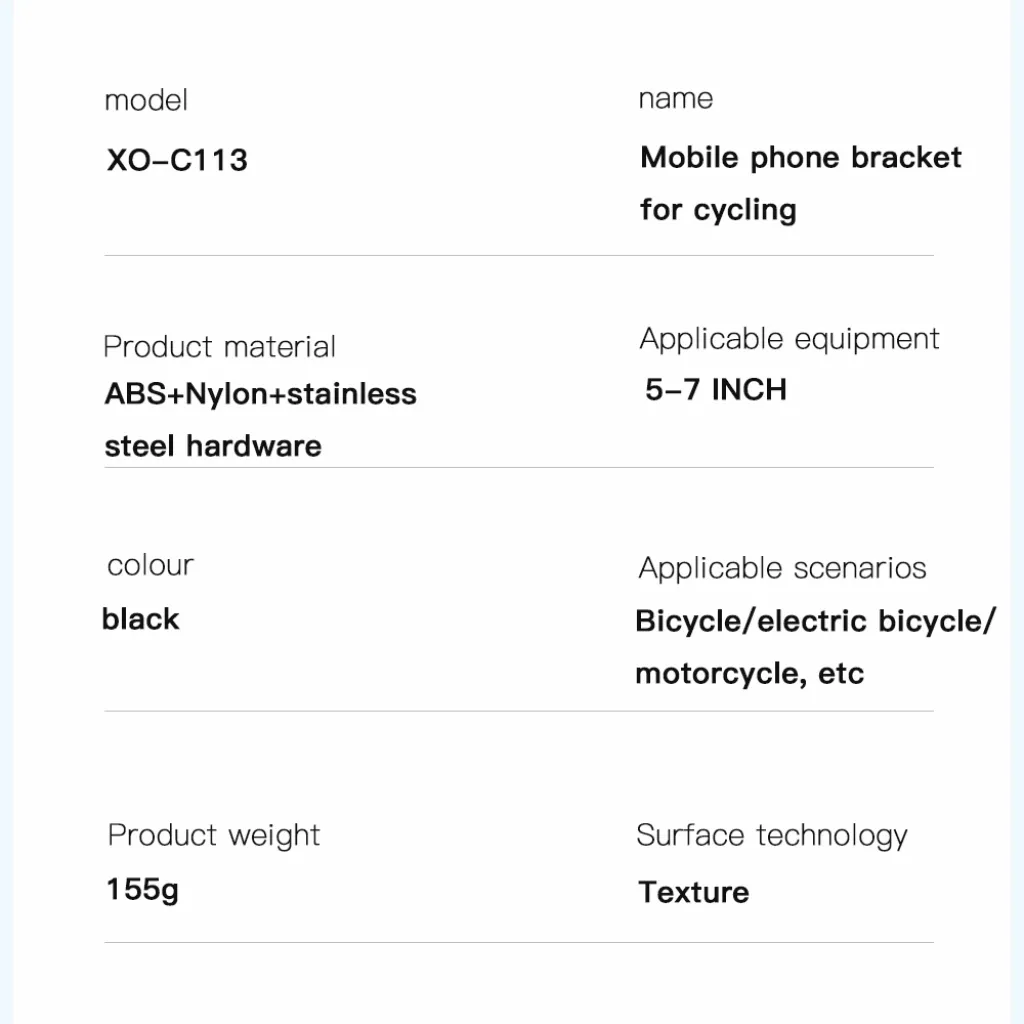Select the XO-C113 model number
1024x1024 pixels.
pos(177,160)
